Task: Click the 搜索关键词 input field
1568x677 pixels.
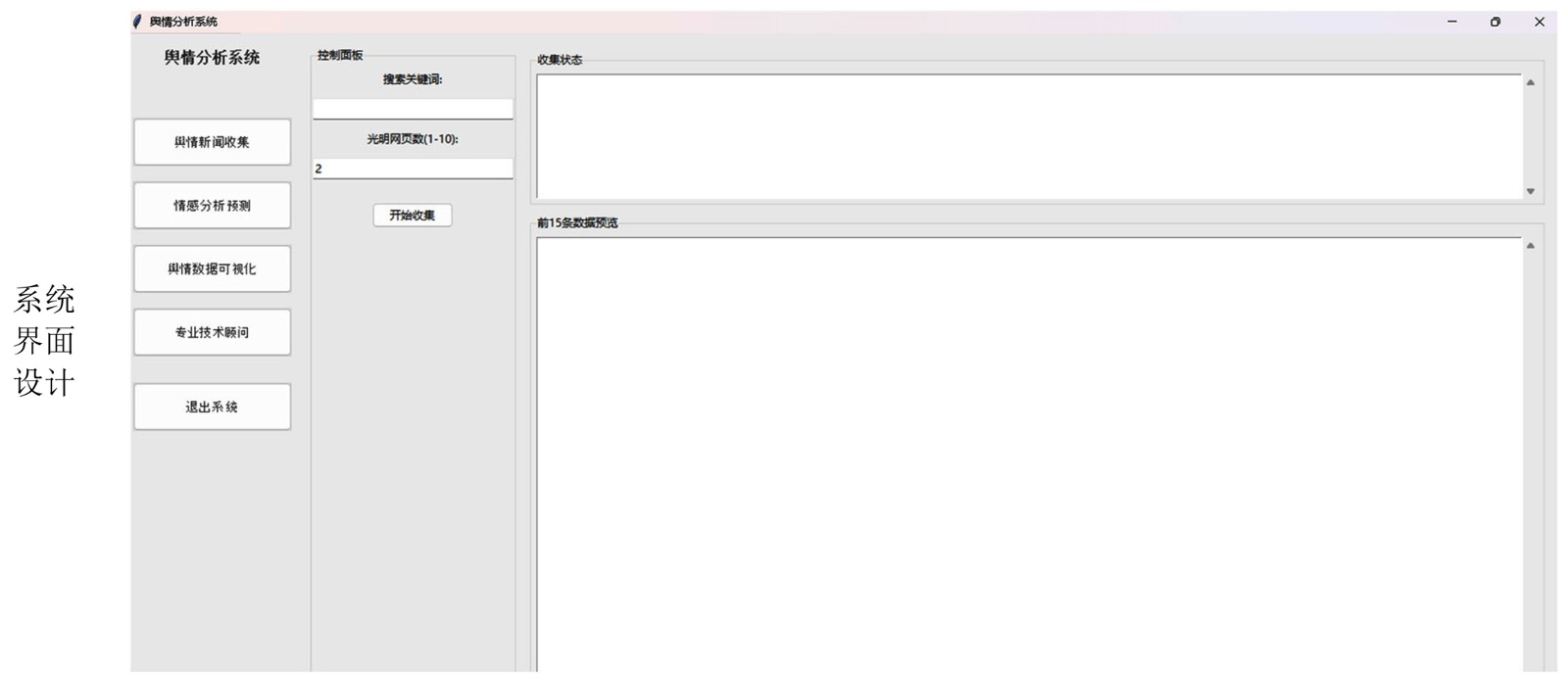Action: click(413, 109)
